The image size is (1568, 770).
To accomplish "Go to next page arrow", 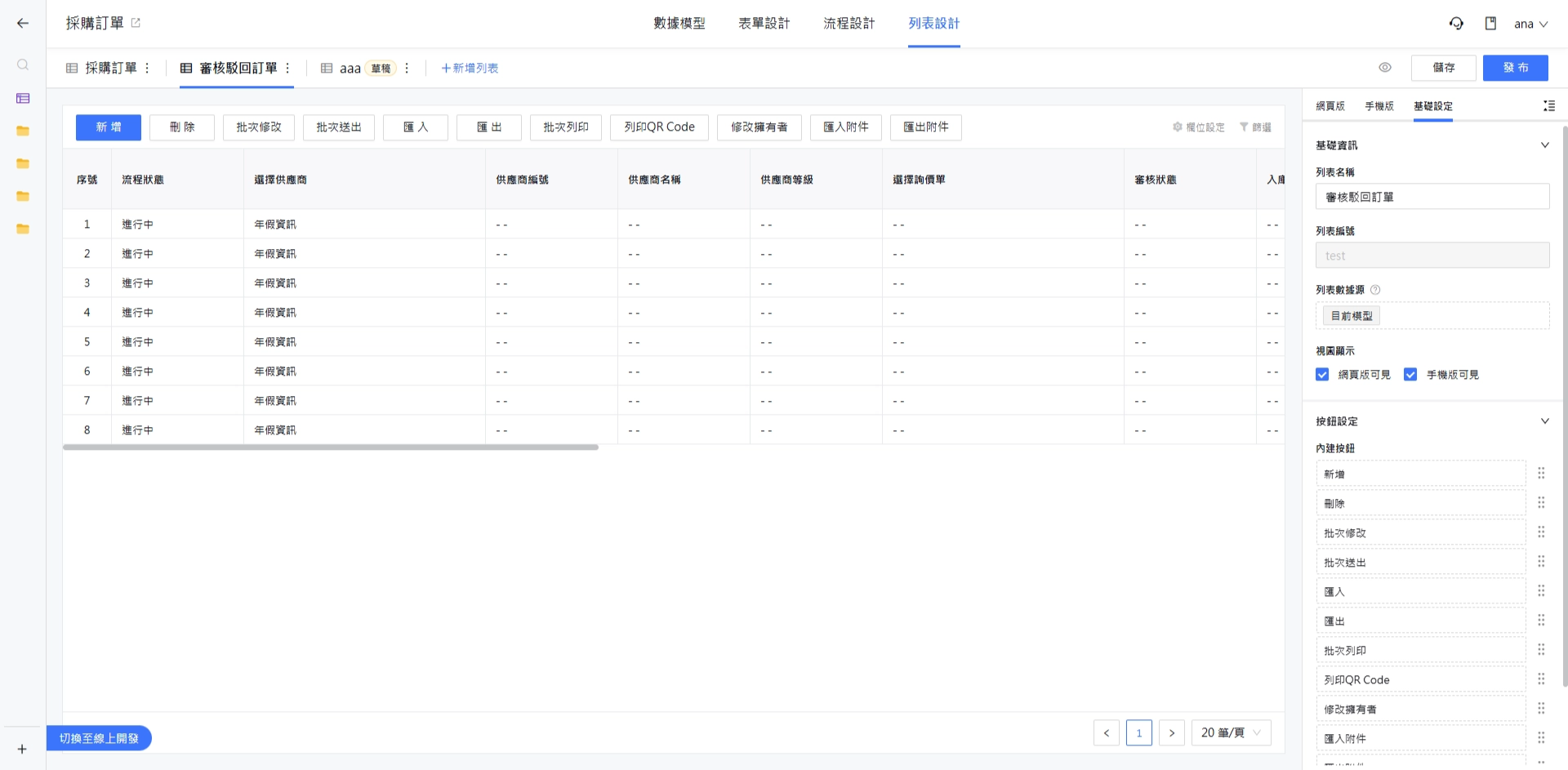I will 1172,732.
